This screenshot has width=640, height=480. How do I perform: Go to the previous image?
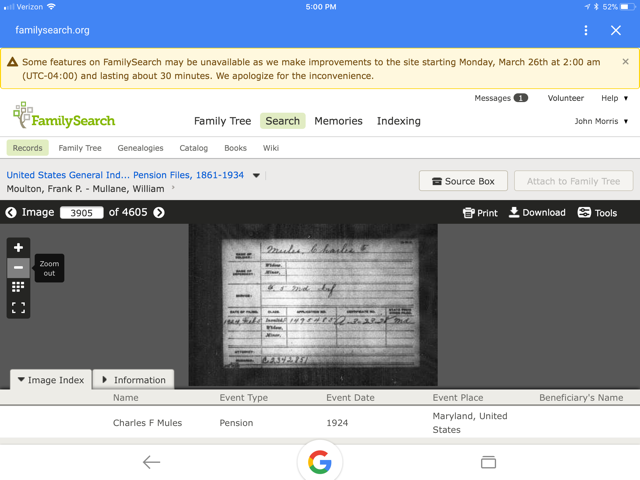pos(11,213)
